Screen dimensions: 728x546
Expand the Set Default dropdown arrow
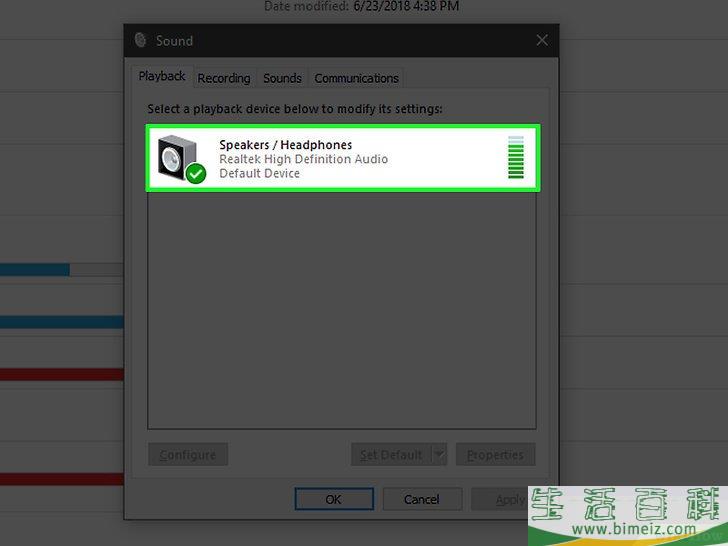tap(438, 455)
